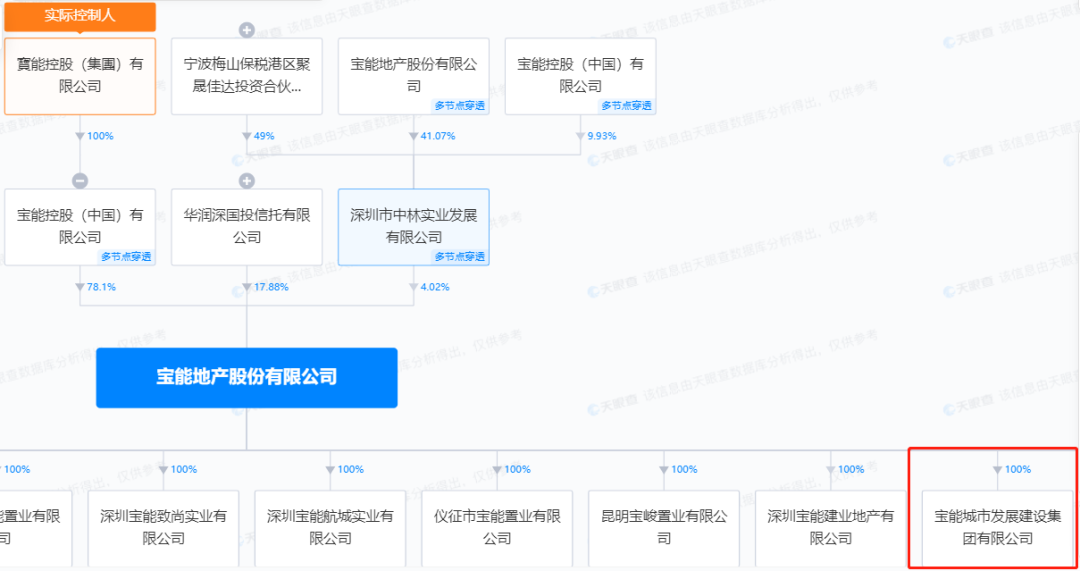This screenshot has width=1080, height=571.
Task: Click 多节点穿透 tag on 深圳市中林实业发展 node
Action: pyautogui.click(x=460, y=256)
